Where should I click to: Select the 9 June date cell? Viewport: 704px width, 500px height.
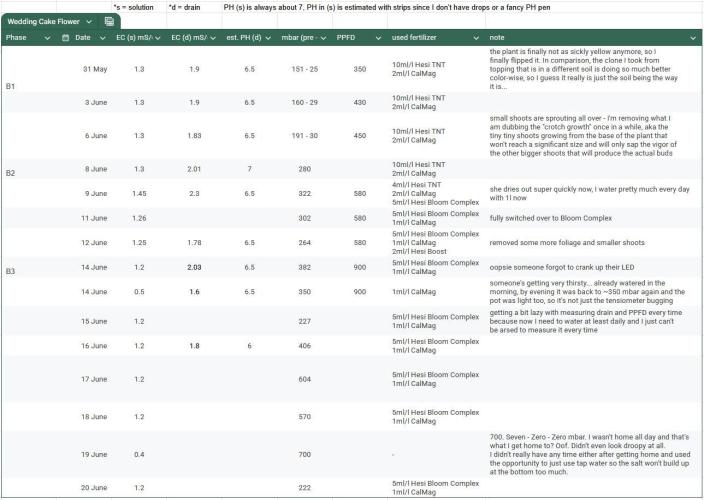point(96,193)
